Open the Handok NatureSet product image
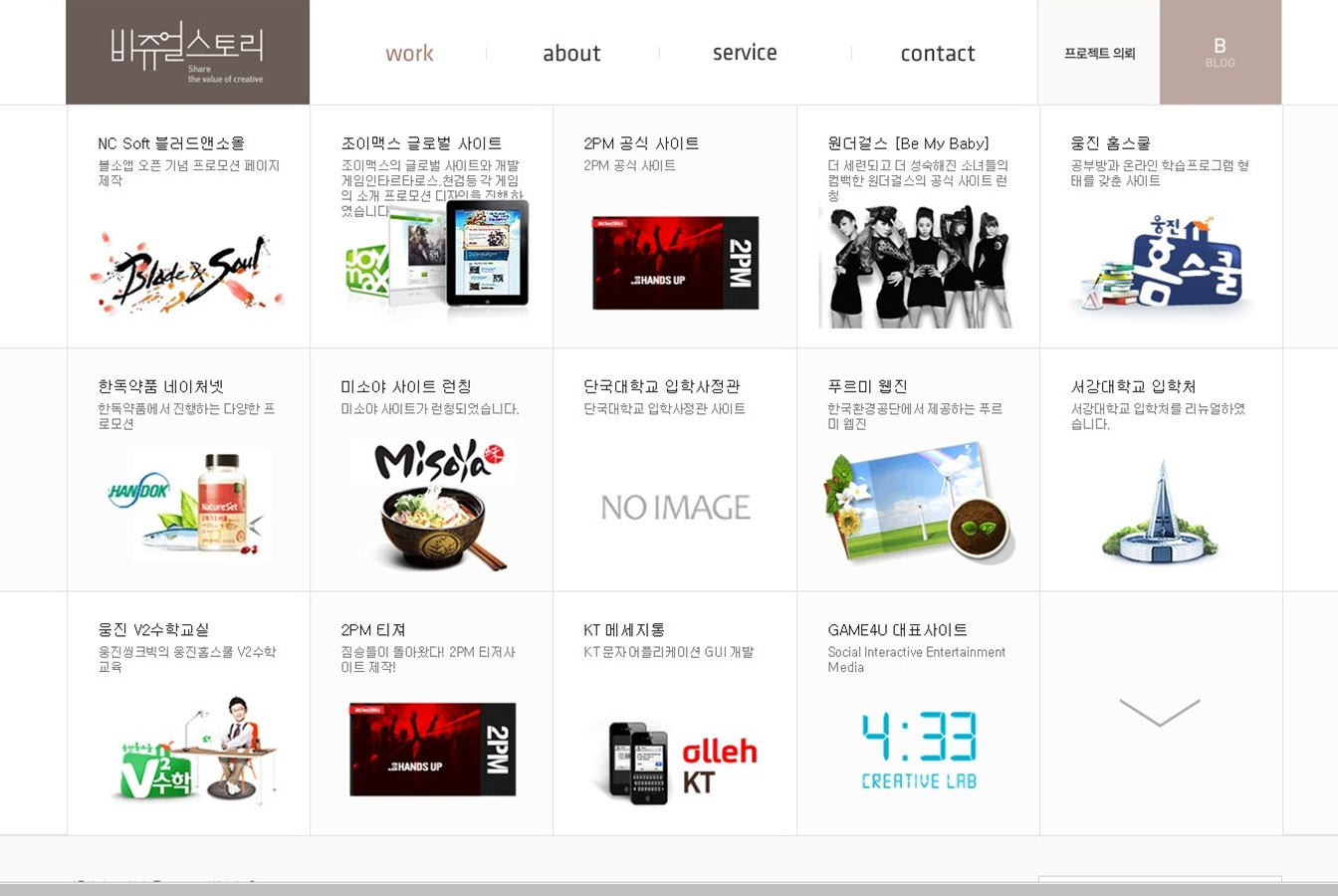Screen dimensions: 1338x896 point(189,505)
